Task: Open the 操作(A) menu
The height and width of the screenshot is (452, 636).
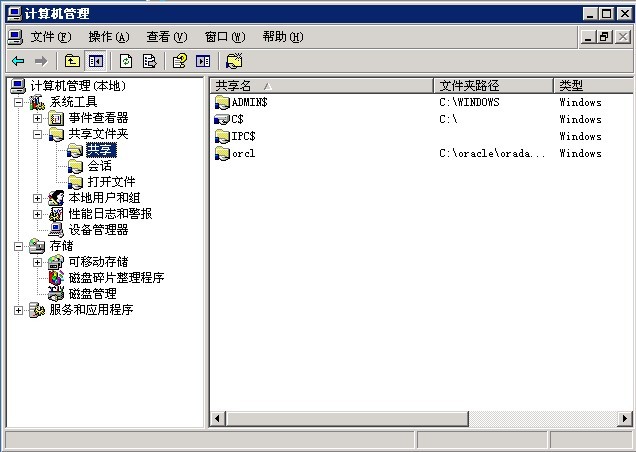Action: coord(109,37)
